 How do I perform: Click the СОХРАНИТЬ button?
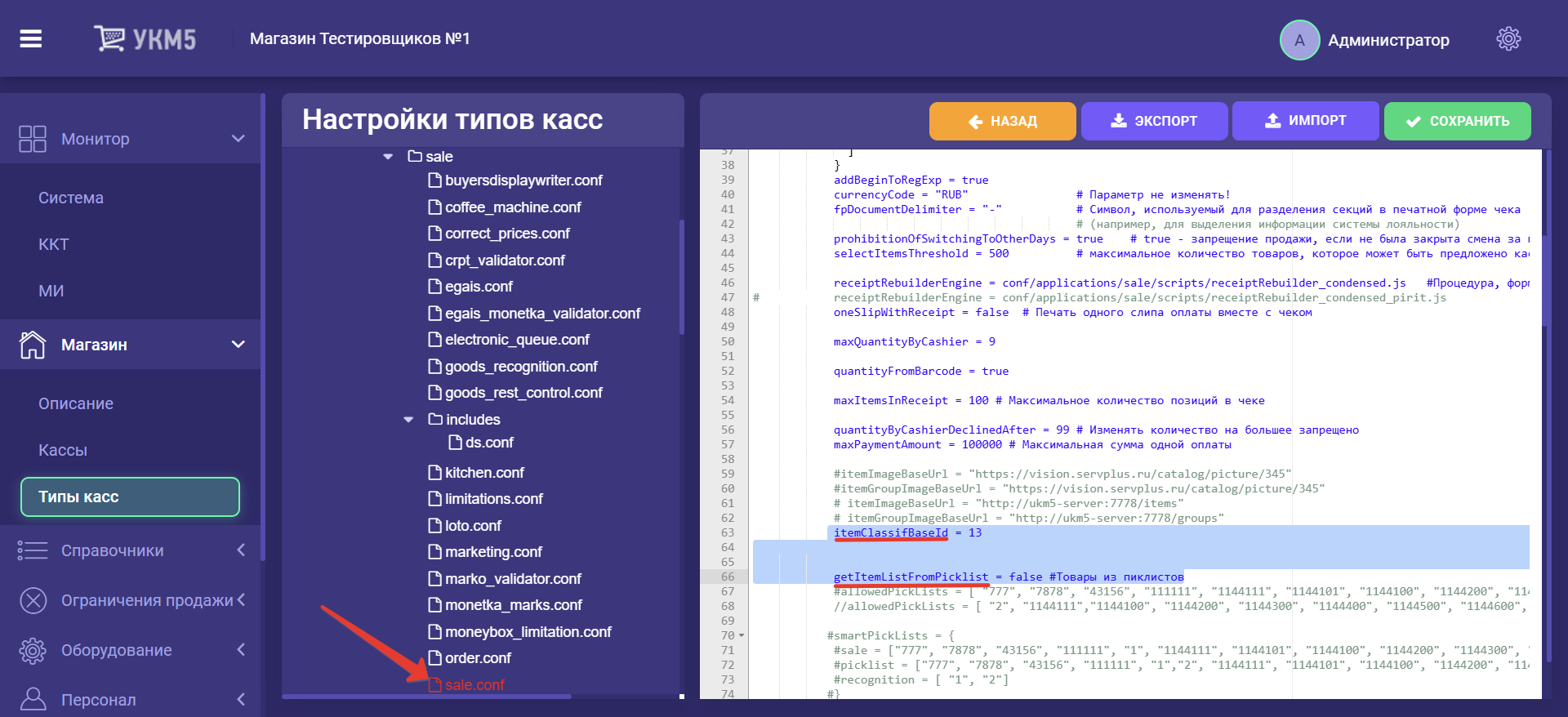1458,121
